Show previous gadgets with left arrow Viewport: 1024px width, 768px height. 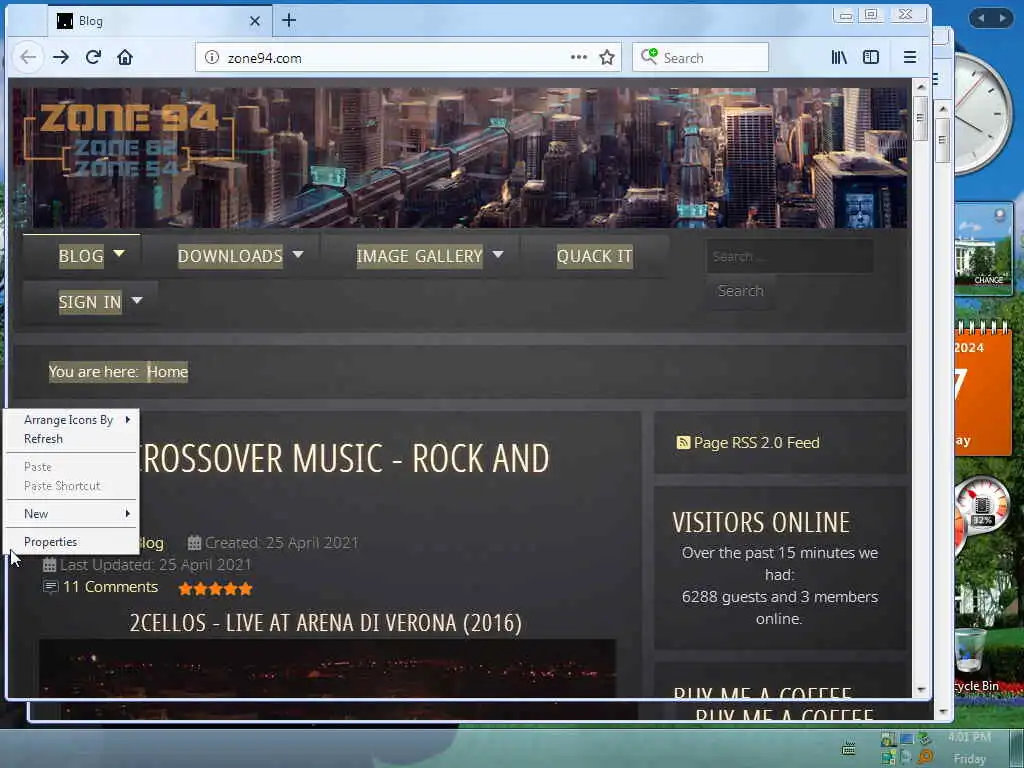point(981,18)
